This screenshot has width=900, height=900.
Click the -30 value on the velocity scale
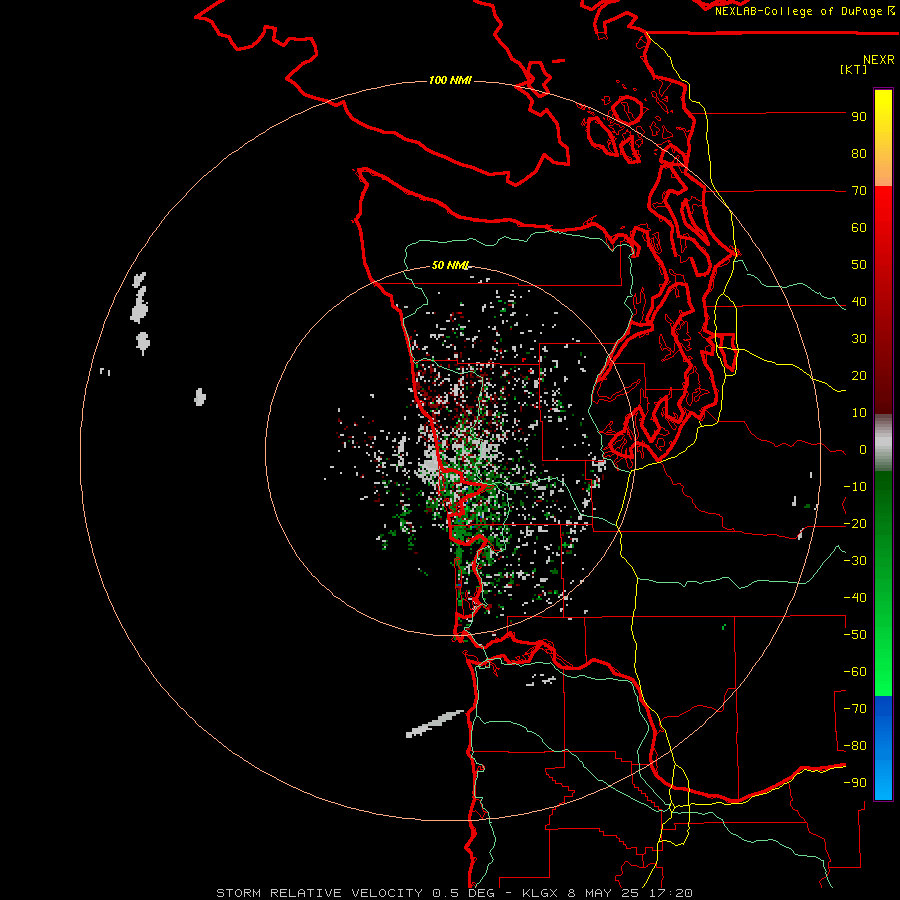(855, 561)
